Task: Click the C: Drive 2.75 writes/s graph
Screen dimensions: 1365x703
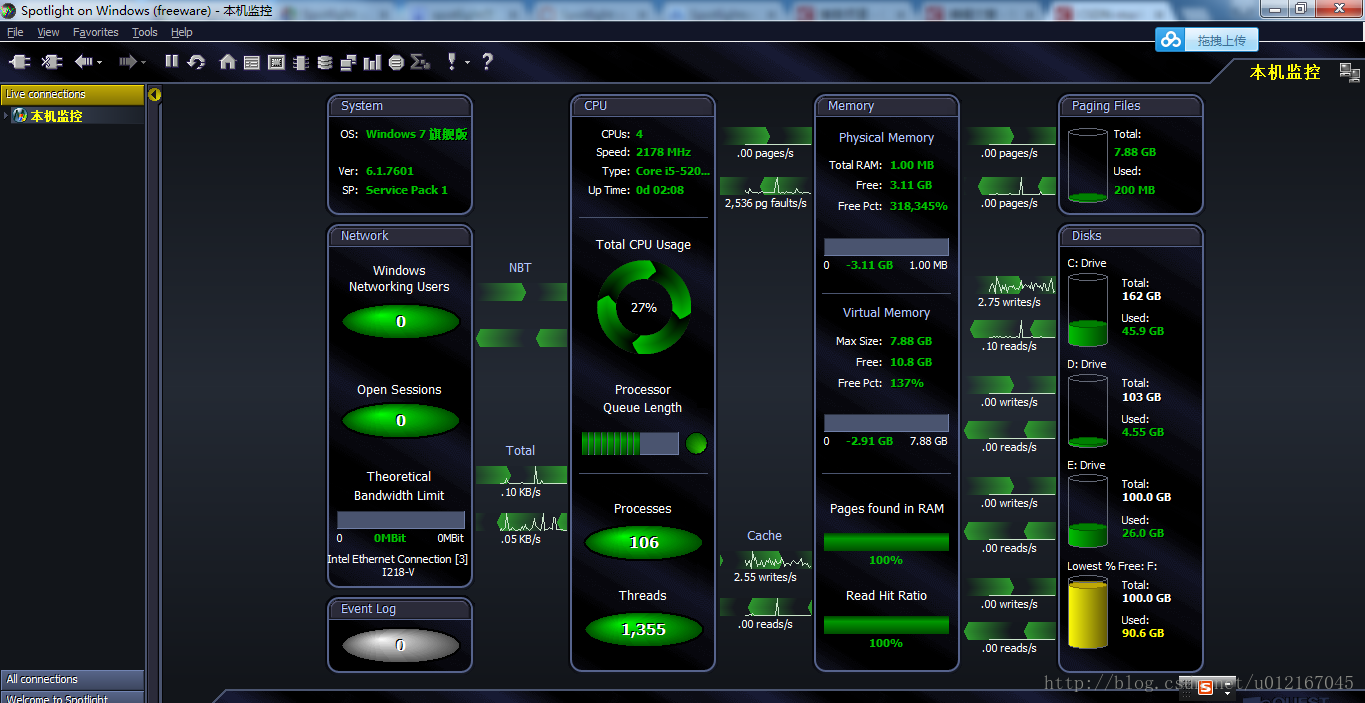Action: 1010,285
